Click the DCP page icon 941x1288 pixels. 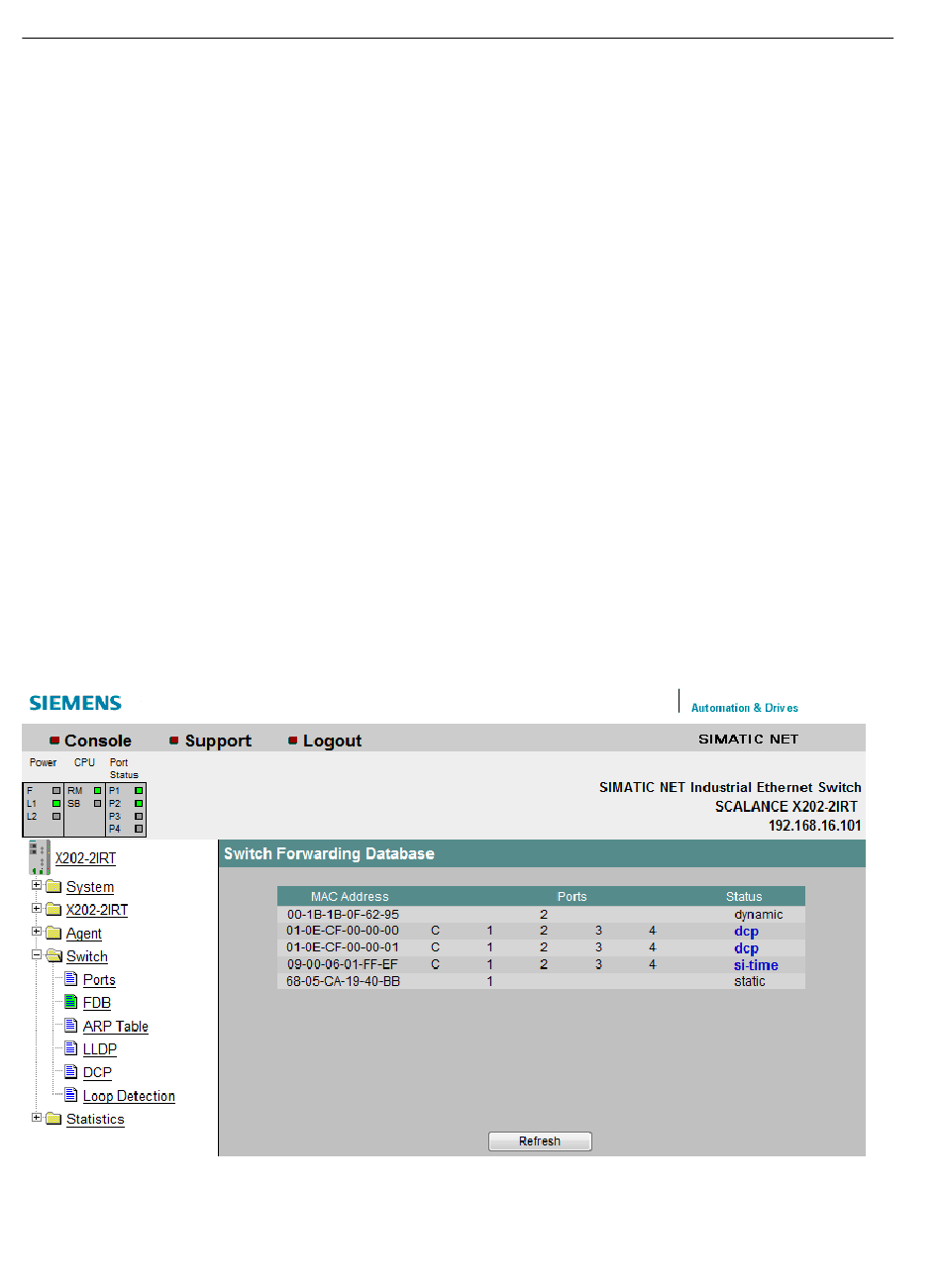pyautogui.click(x=71, y=1071)
